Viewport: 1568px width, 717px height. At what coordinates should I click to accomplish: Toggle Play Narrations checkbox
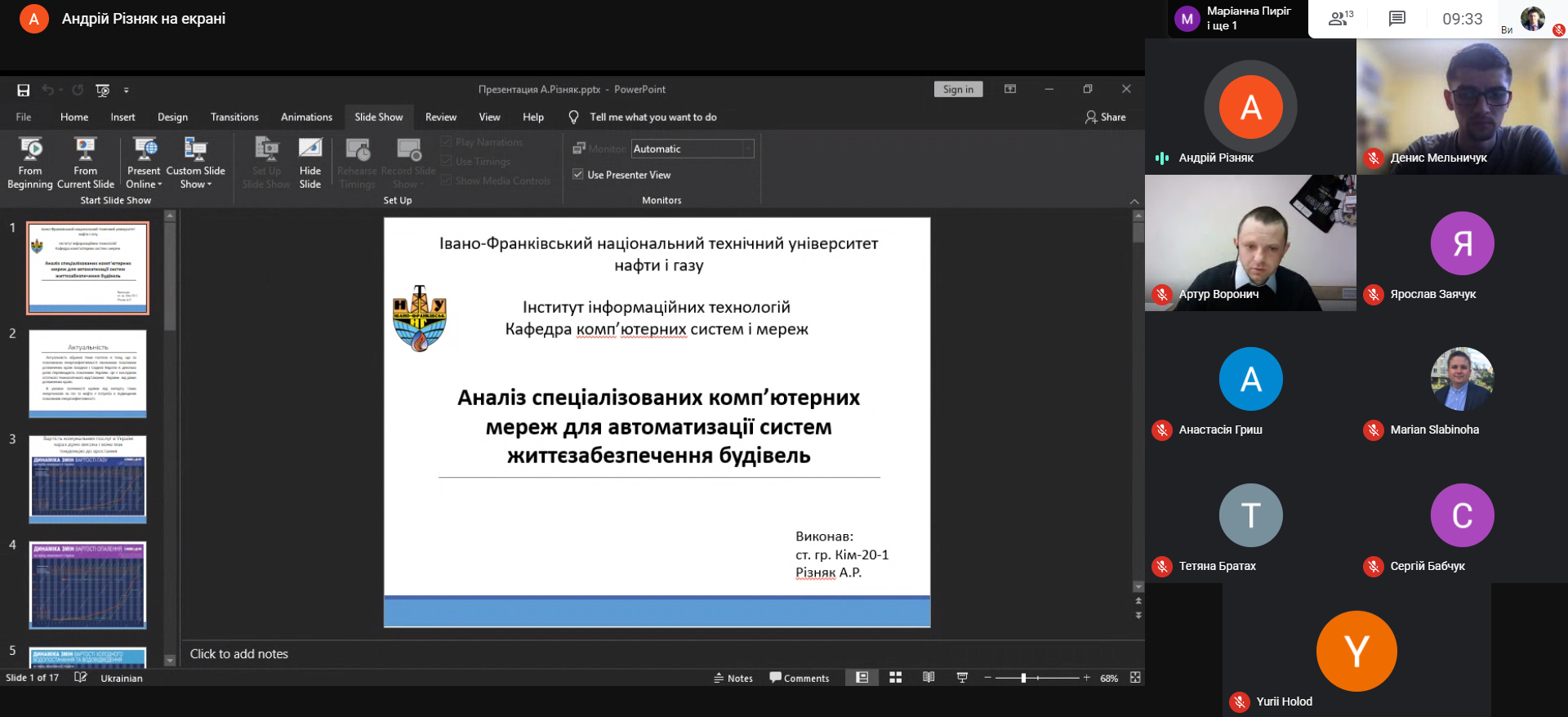coord(446,142)
